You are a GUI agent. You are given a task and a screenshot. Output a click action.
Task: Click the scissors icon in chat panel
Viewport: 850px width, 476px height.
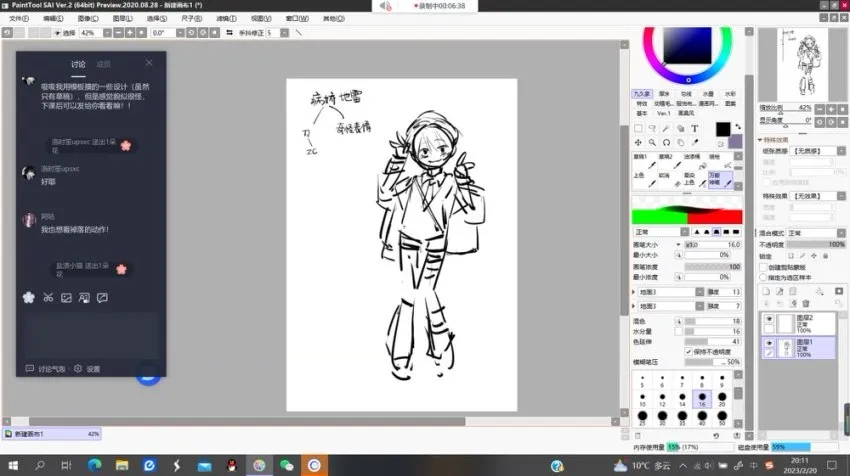tap(47, 298)
